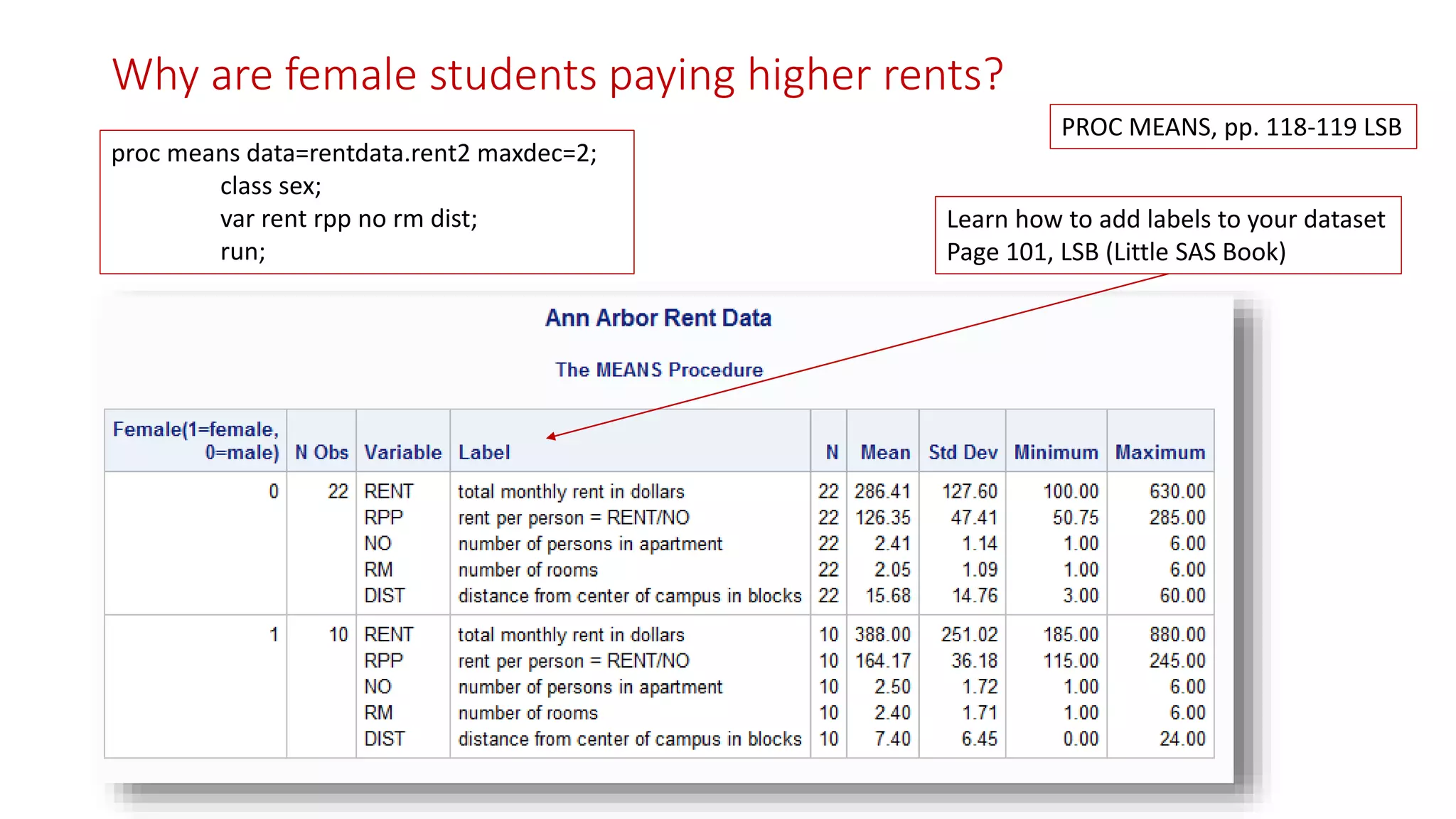Click the N Obs value 22
This screenshot has height=819, width=1456.
(x=338, y=491)
